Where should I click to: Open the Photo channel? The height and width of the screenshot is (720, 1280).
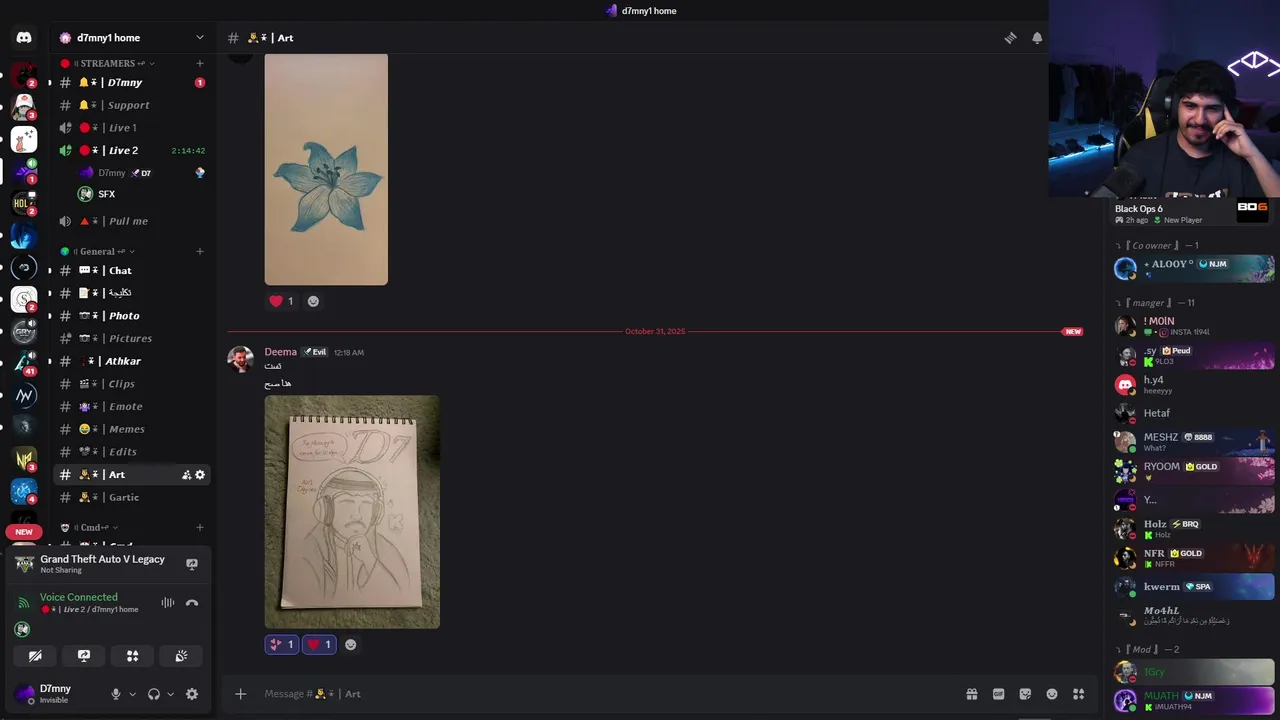[x=132, y=316]
